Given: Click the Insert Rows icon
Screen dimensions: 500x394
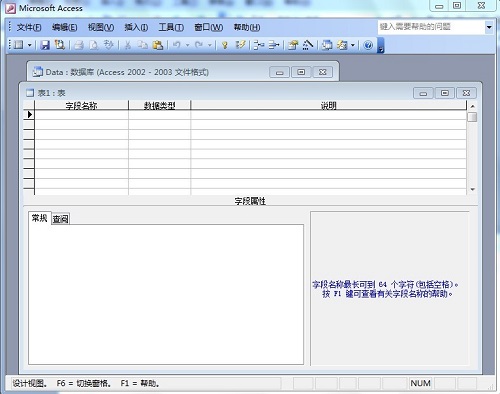Looking at the screenshot, I should coord(258,45).
